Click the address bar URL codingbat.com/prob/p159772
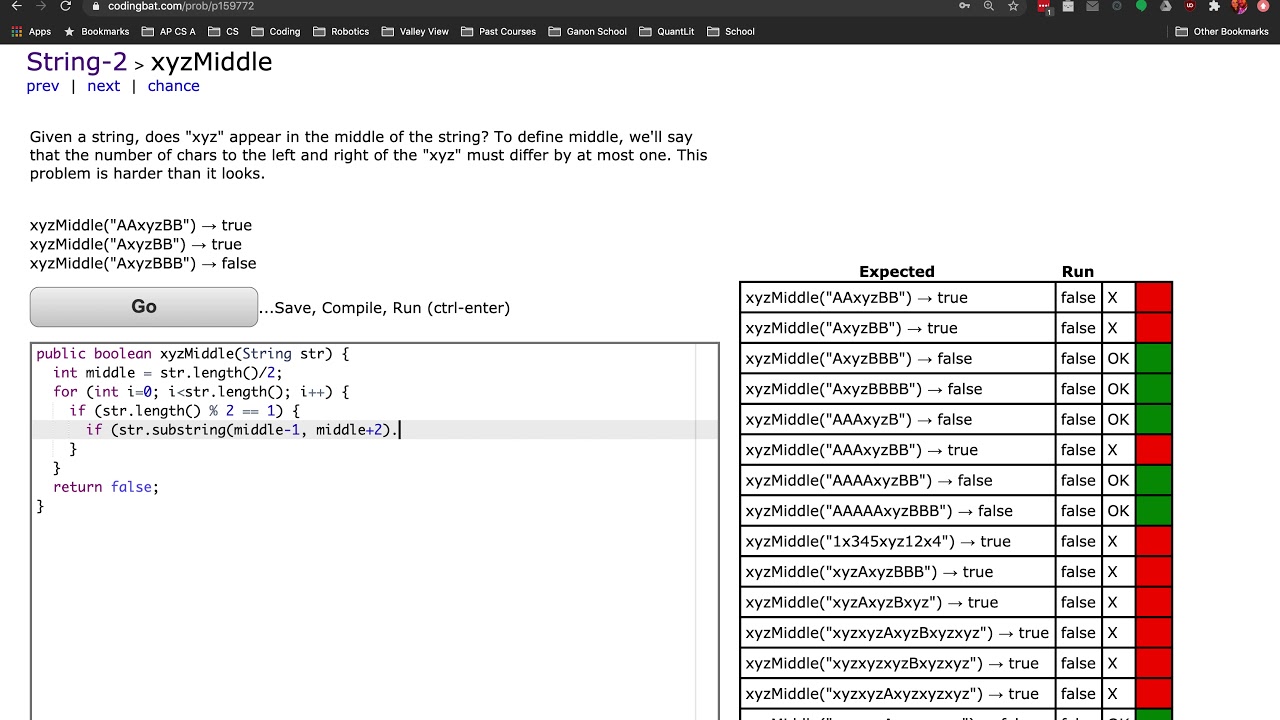The width and height of the screenshot is (1280, 720). pyautogui.click(x=181, y=6)
